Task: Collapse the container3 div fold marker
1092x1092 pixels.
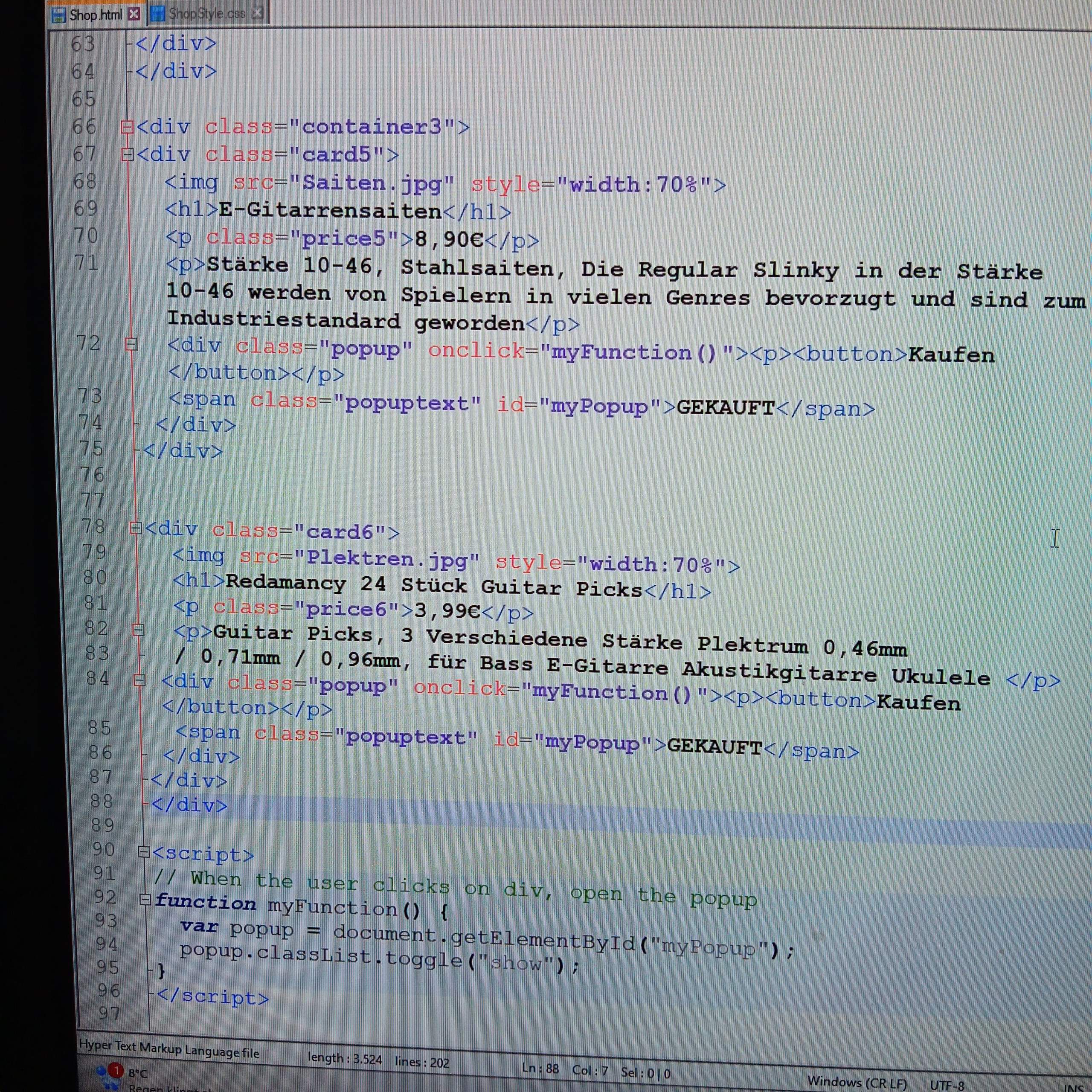Action: tap(127, 127)
